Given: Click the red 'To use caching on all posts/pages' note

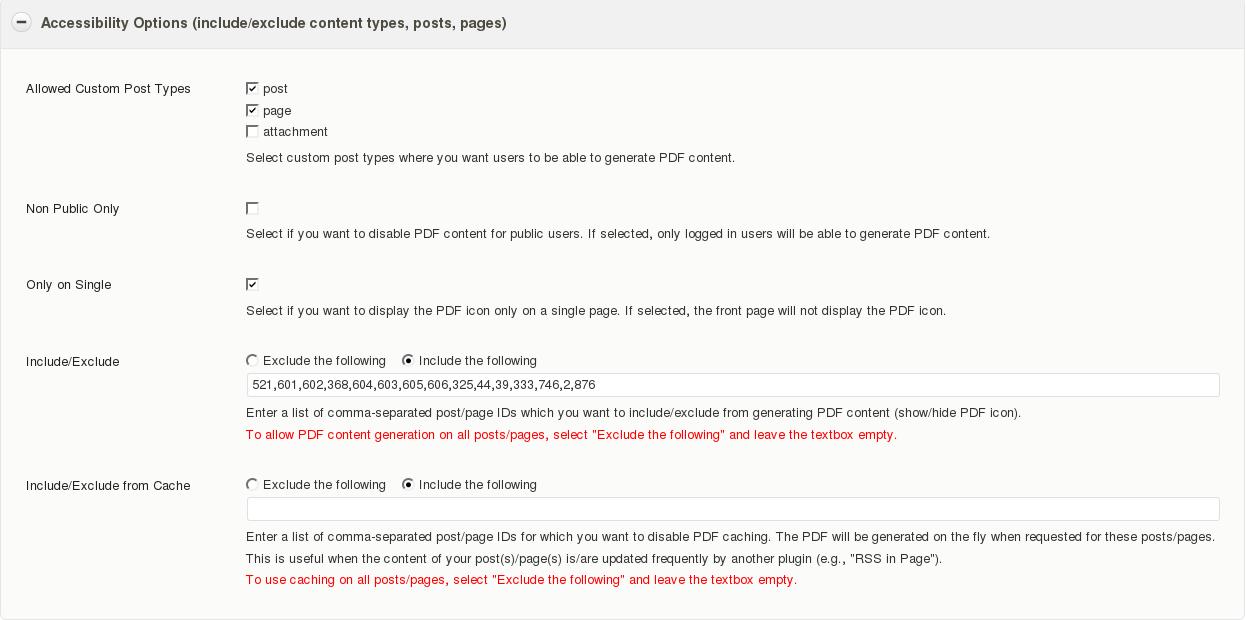Looking at the screenshot, I should tap(521, 580).
